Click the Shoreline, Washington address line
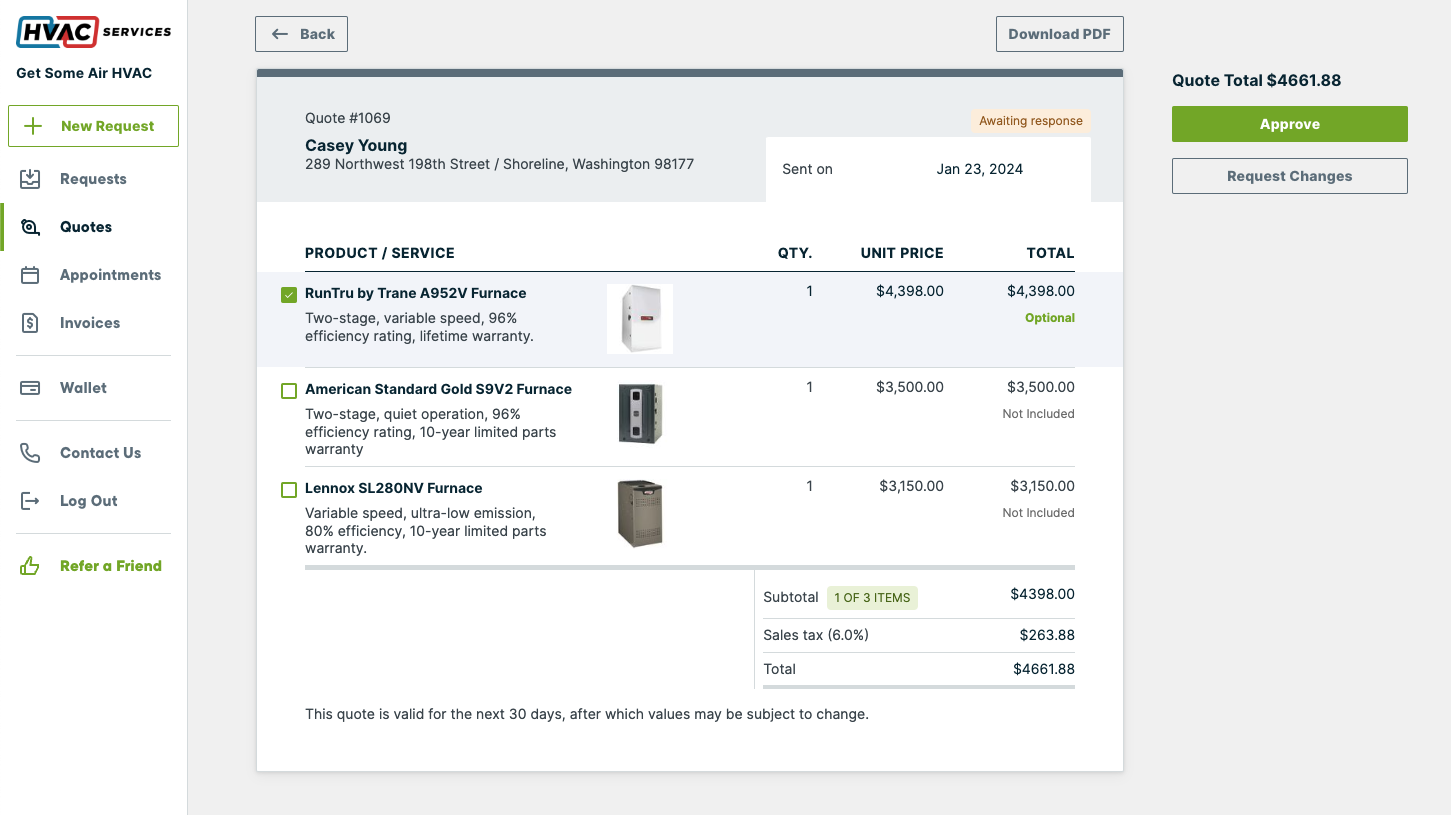 pyautogui.click(x=499, y=164)
